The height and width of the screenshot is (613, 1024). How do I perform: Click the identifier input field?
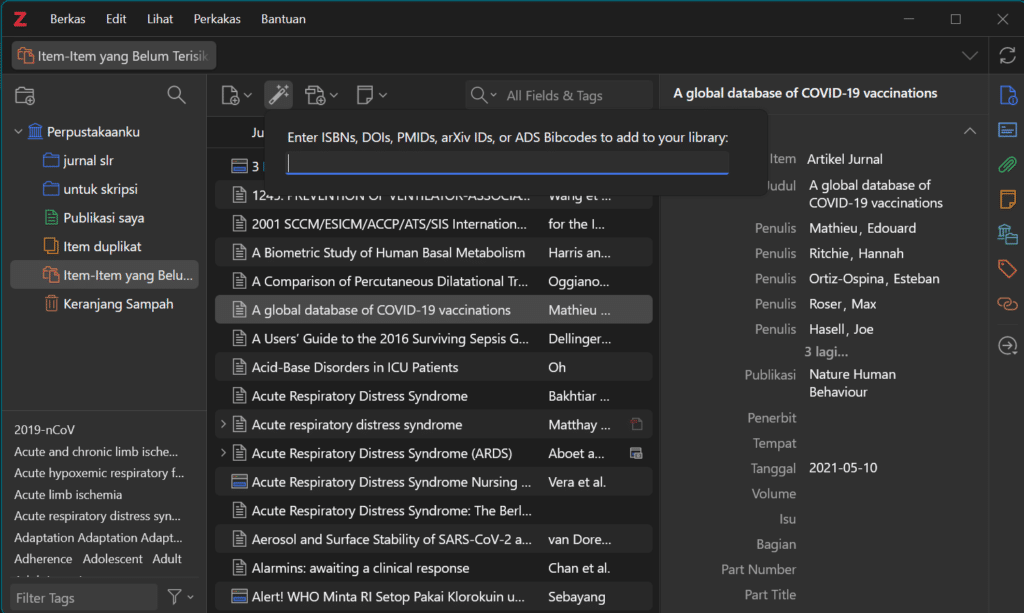click(x=507, y=163)
